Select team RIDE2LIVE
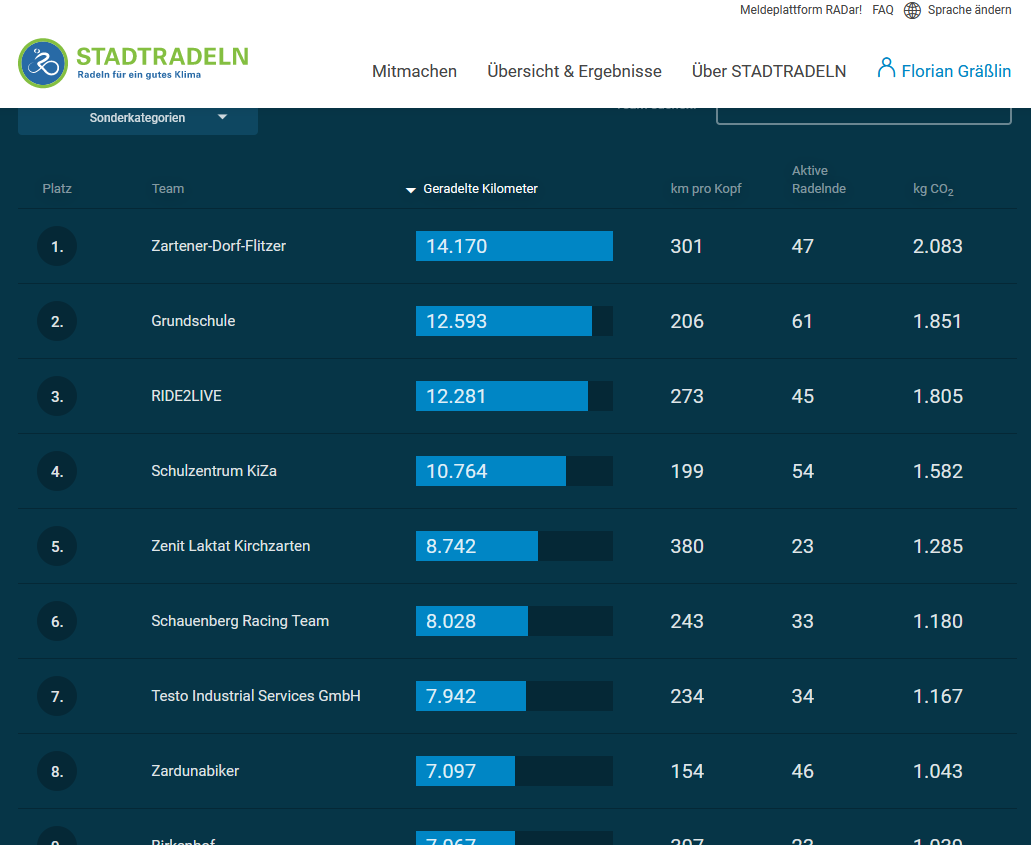1031x845 pixels. 186,396
